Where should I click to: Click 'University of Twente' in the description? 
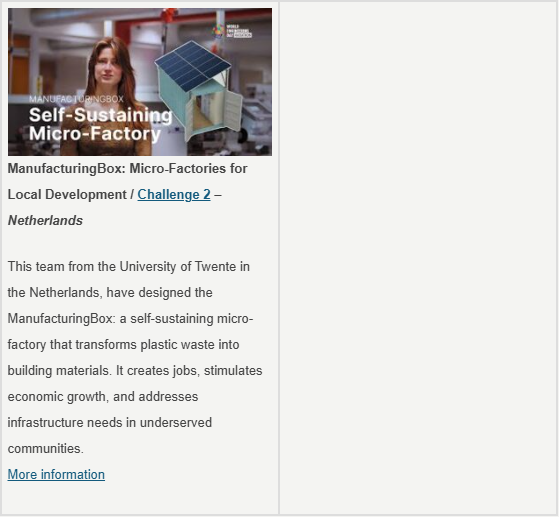(178, 267)
